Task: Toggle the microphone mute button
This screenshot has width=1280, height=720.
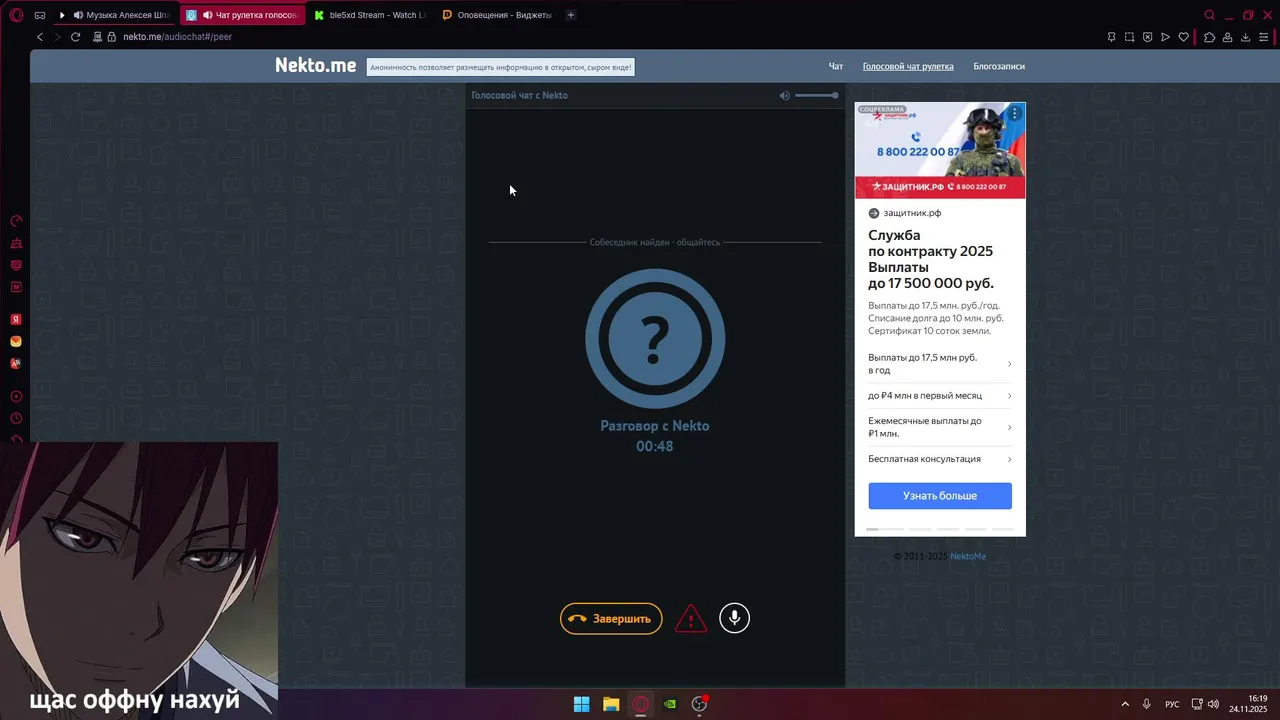Action: tap(734, 618)
